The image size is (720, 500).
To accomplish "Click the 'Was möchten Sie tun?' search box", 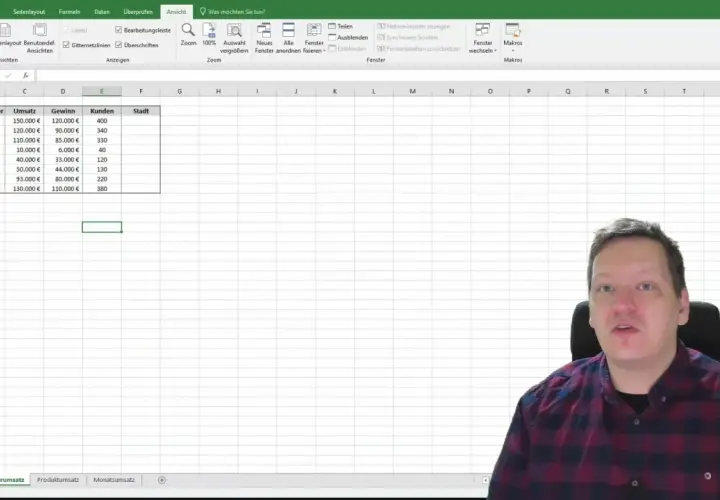I will pyautogui.click(x=232, y=12).
